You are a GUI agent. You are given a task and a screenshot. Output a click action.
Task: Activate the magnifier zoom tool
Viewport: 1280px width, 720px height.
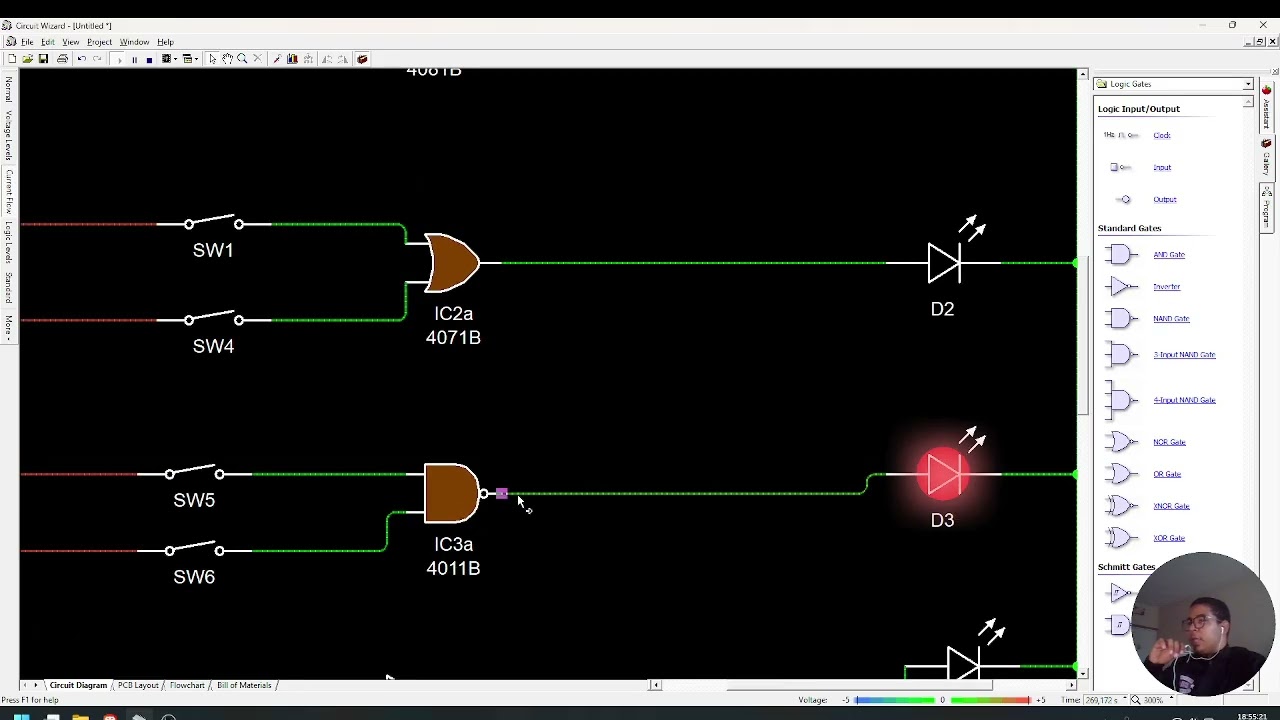tap(242, 59)
